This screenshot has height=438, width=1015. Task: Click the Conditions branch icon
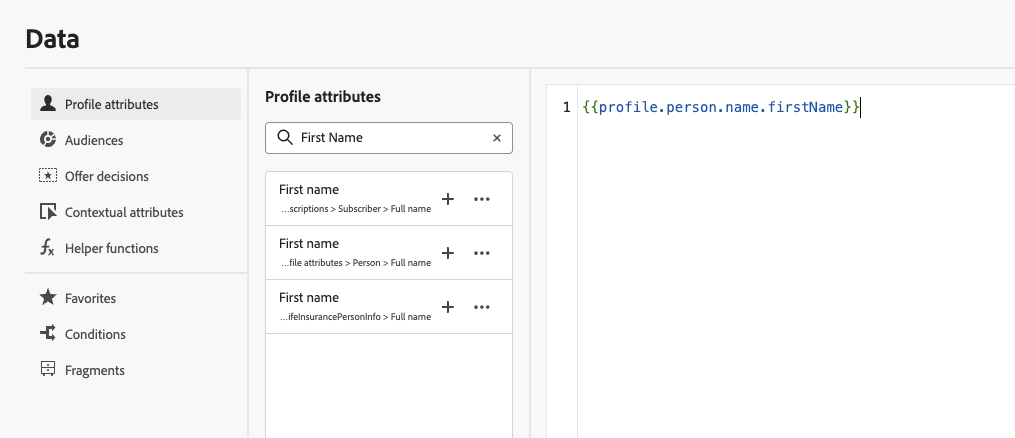click(47, 334)
